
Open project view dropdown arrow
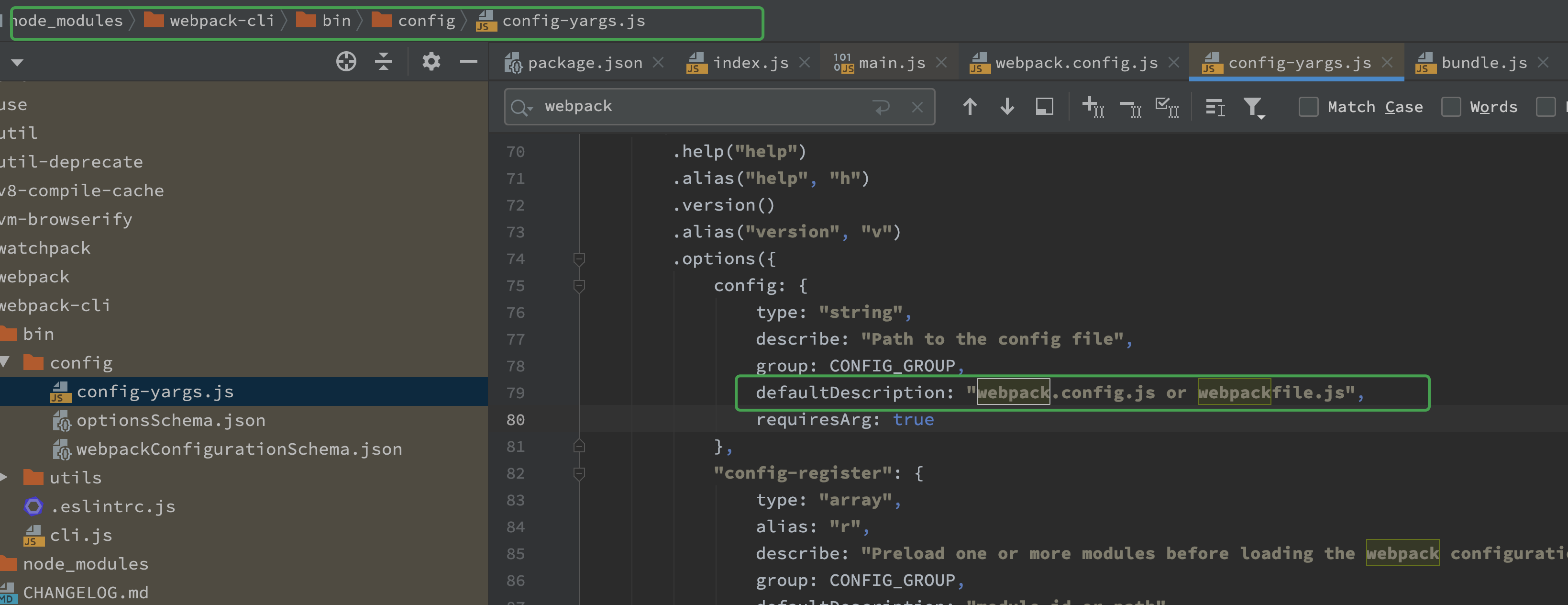pyautogui.click(x=17, y=62)
